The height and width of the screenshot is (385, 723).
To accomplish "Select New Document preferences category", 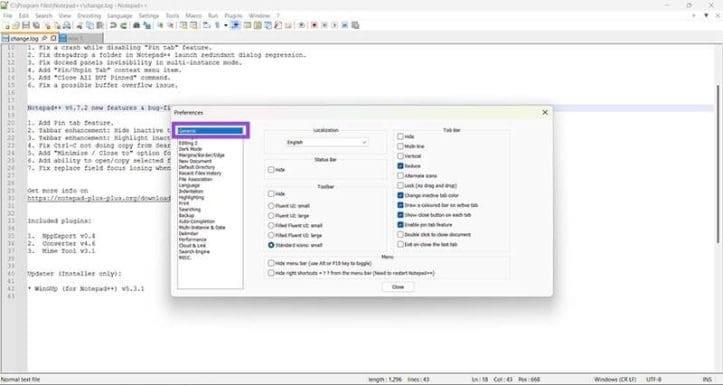I will pyautogui.click(x=196, y=161).
